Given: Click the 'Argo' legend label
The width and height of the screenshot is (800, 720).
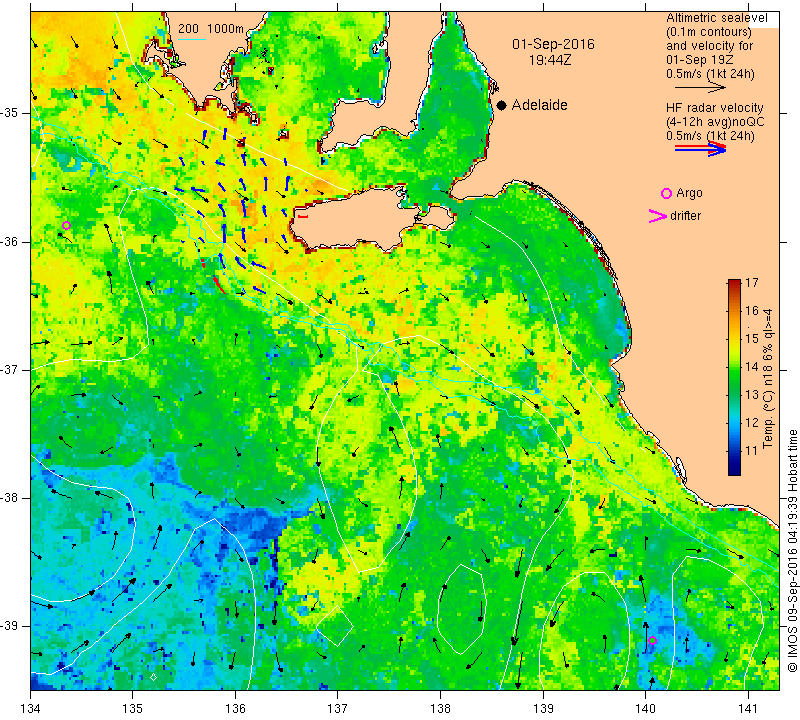Looking at the screenshot, I should [x=689, y=193].
